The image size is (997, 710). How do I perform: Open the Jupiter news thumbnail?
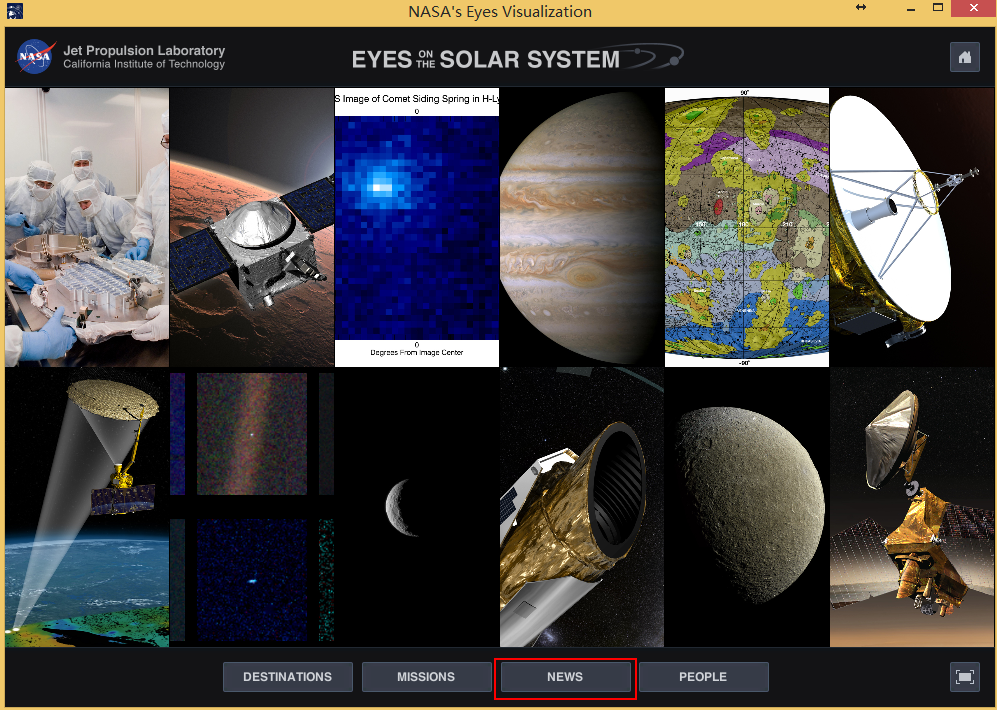pyautogui.click(x=581, y=227)
